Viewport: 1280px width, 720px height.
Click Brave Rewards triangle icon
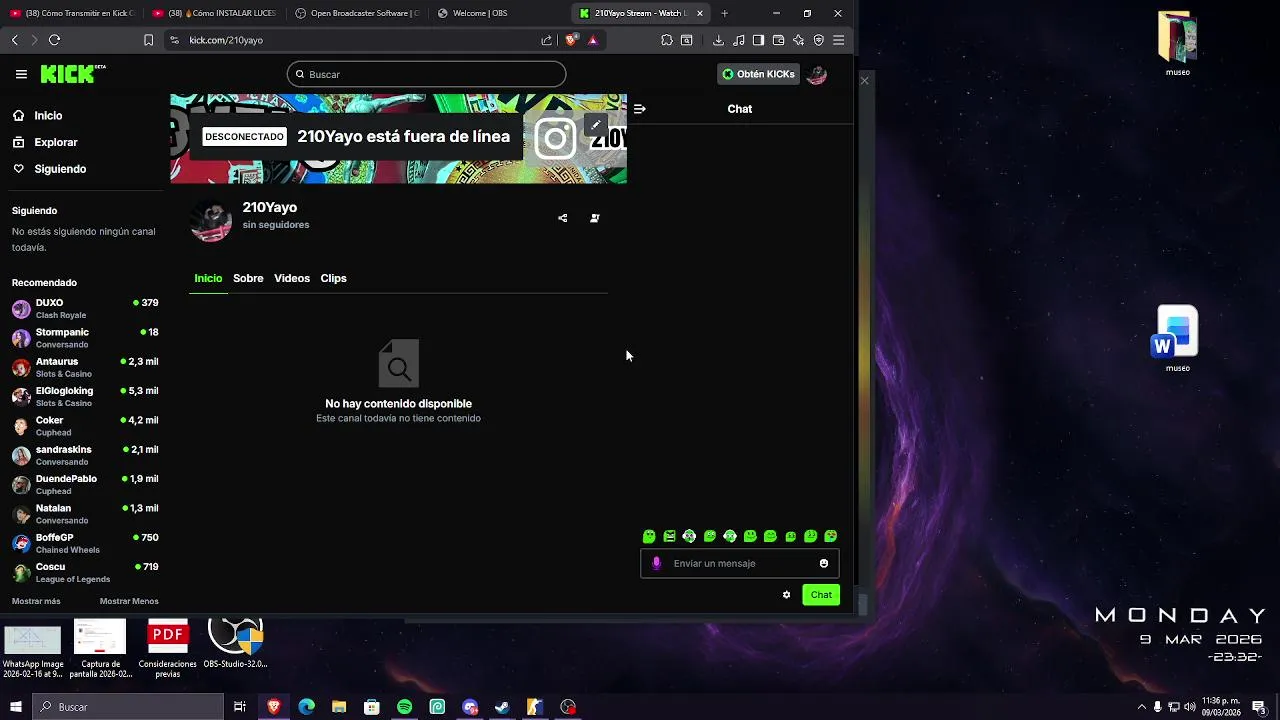pyautogui.click(x=593, y=40)
